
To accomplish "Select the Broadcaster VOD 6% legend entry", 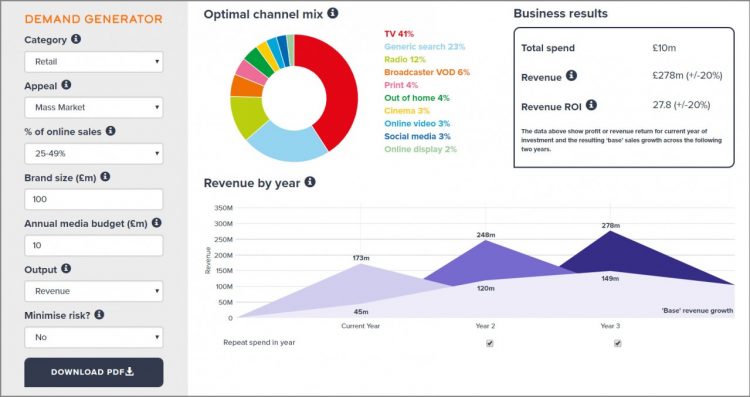I will 427,72.
